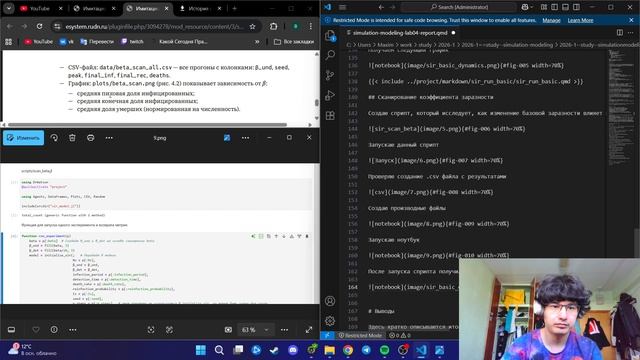Open the editor More Actions menu
640x360 pixels.
[631, 33]
